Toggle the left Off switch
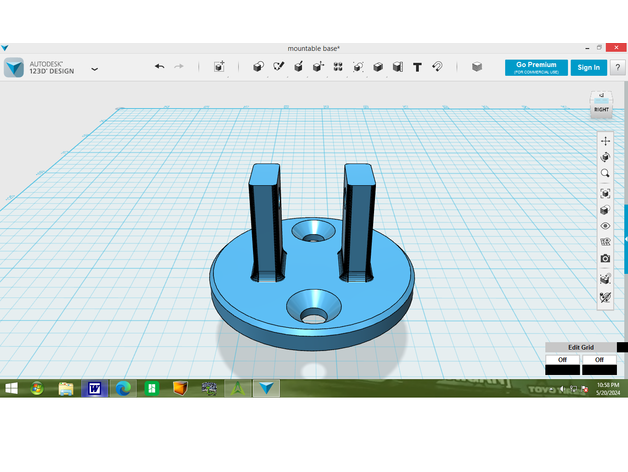 pyautogui.click(x=562, y=359)
